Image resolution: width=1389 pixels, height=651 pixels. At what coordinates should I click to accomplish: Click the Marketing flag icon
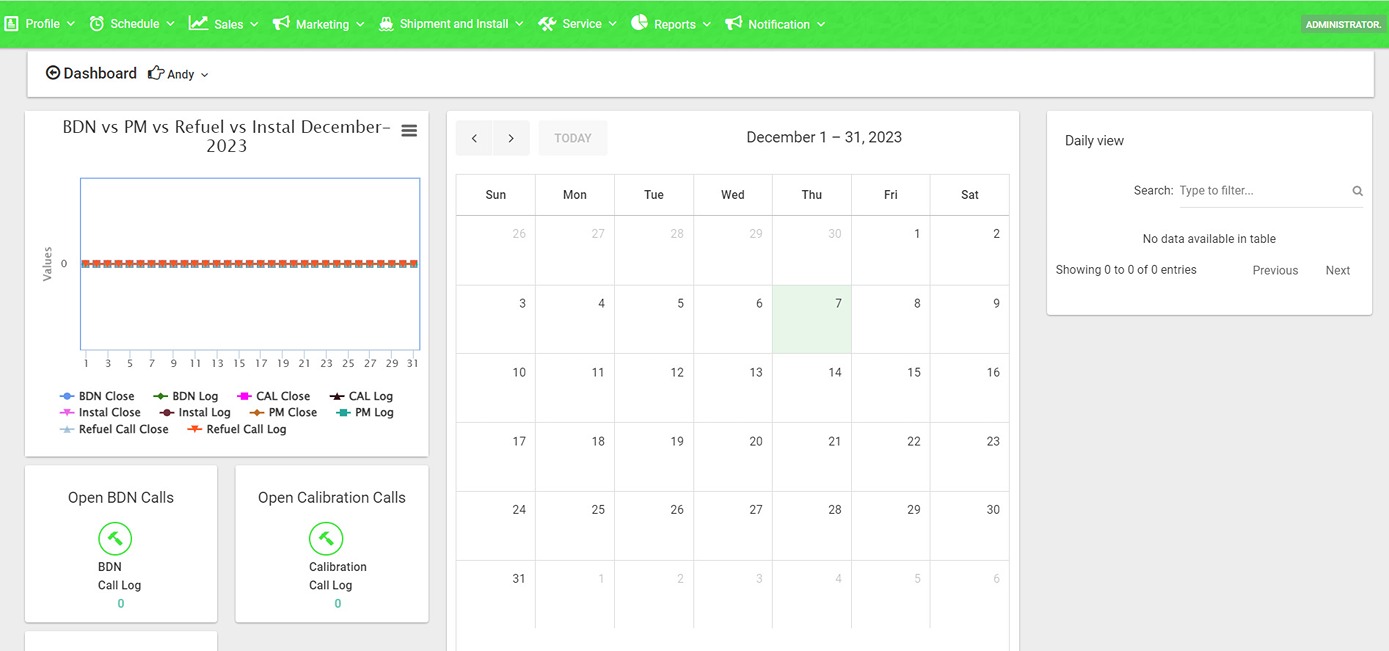[x=280, y=22]
